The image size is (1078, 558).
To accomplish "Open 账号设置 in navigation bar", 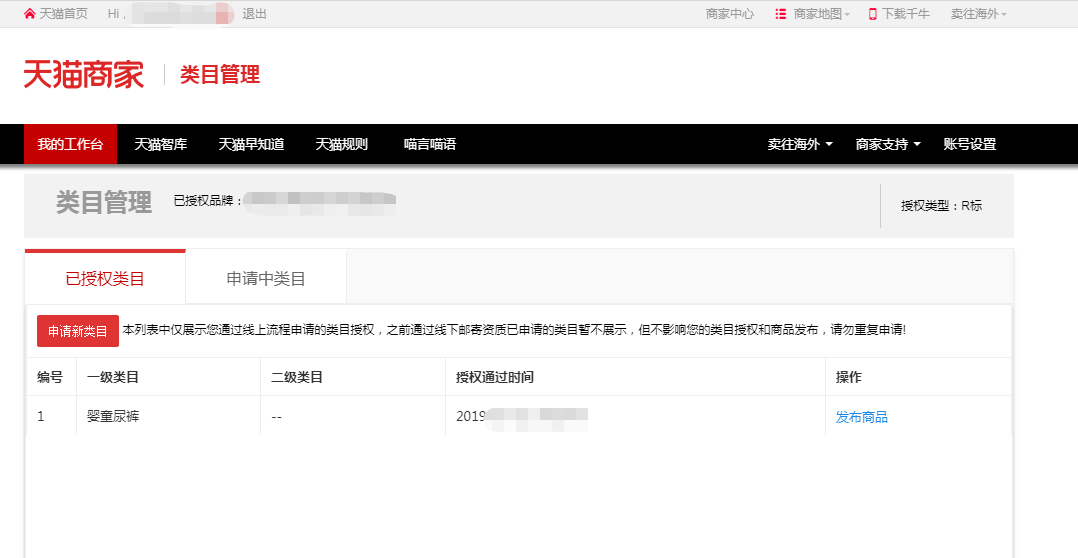I will (x=970, y=144).
